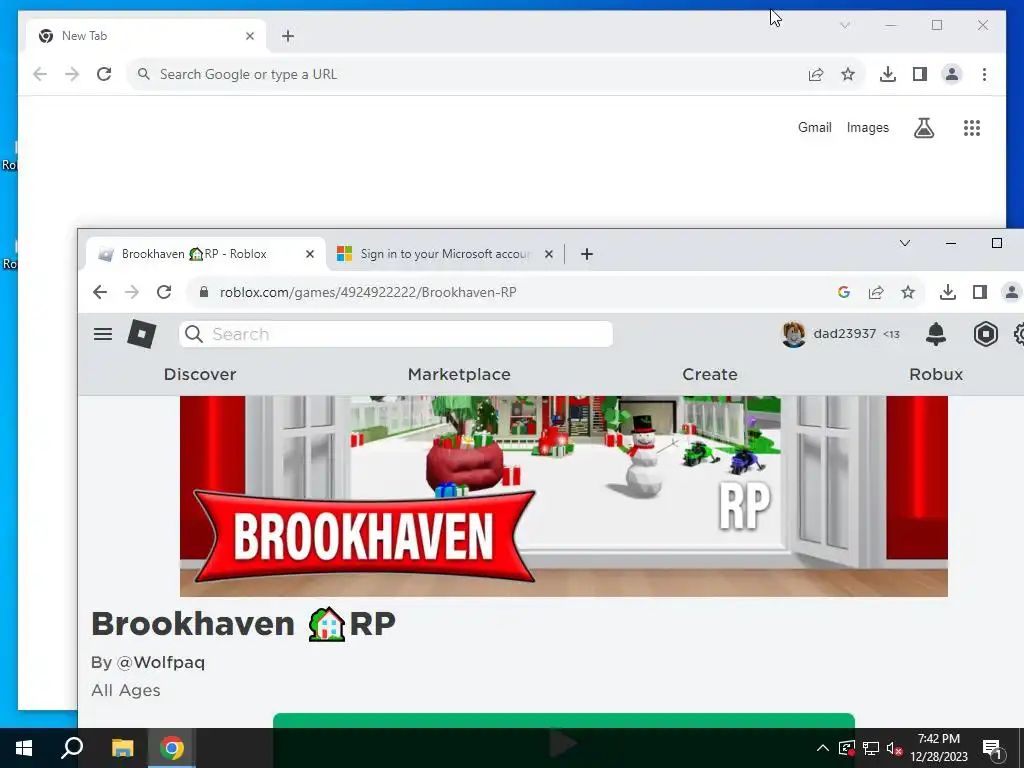Open network tray icon
The image size is (1024, 768).
tap(871, 748)
